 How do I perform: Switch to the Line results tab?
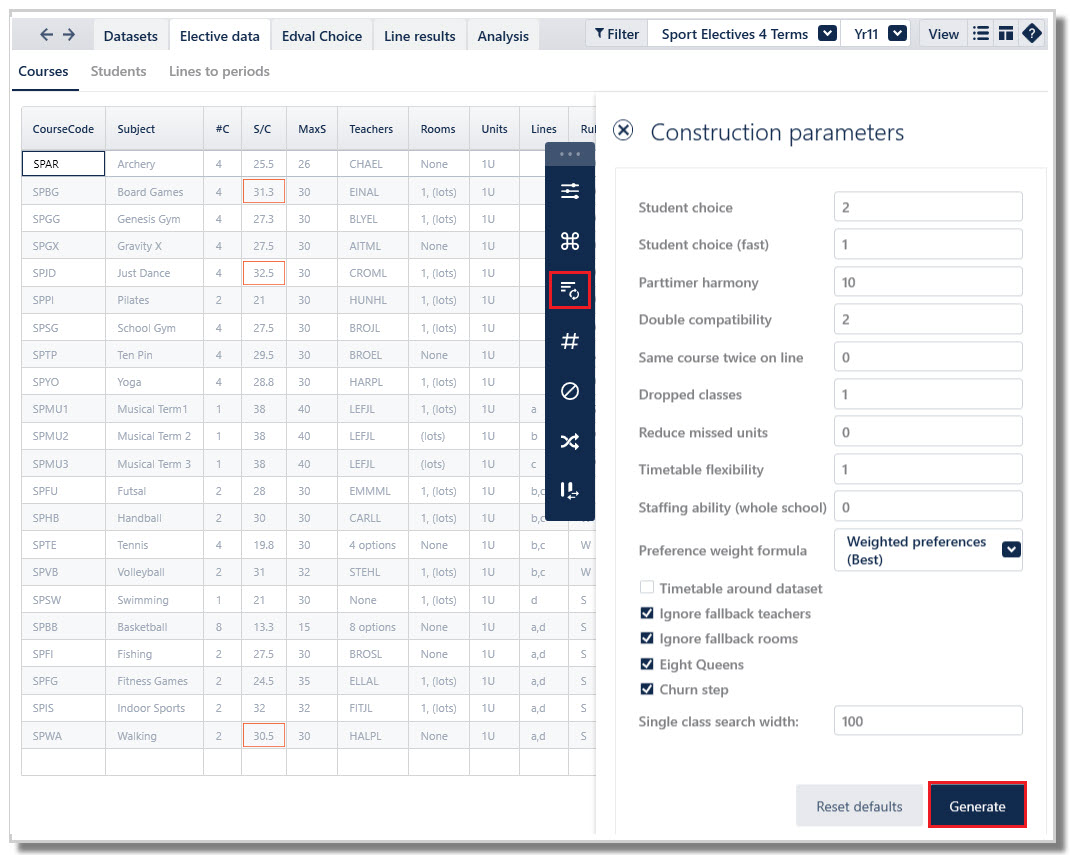420,35
